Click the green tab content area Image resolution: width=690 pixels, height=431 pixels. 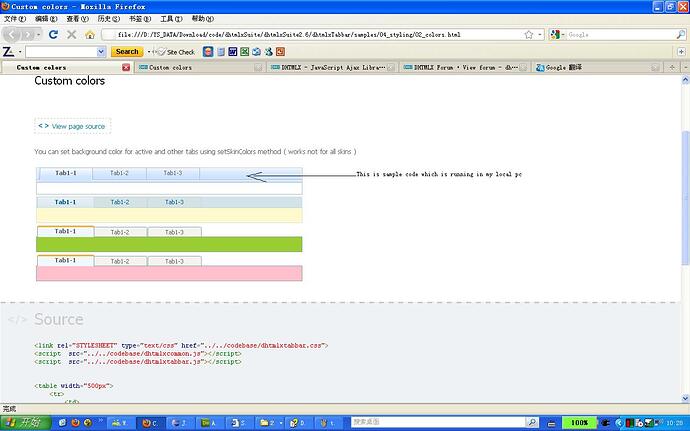169,244
